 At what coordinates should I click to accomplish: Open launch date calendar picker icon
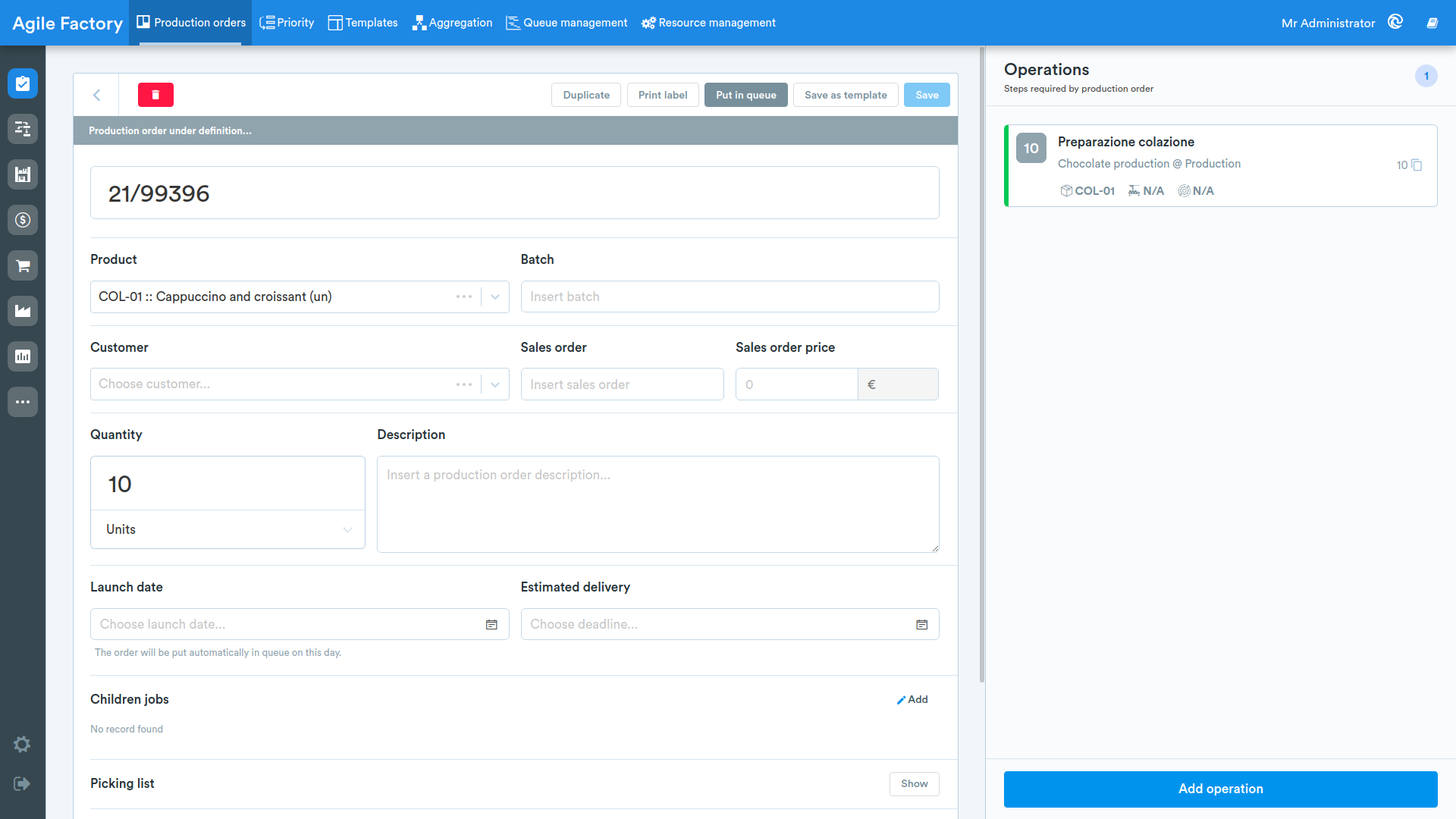(491, 624)
